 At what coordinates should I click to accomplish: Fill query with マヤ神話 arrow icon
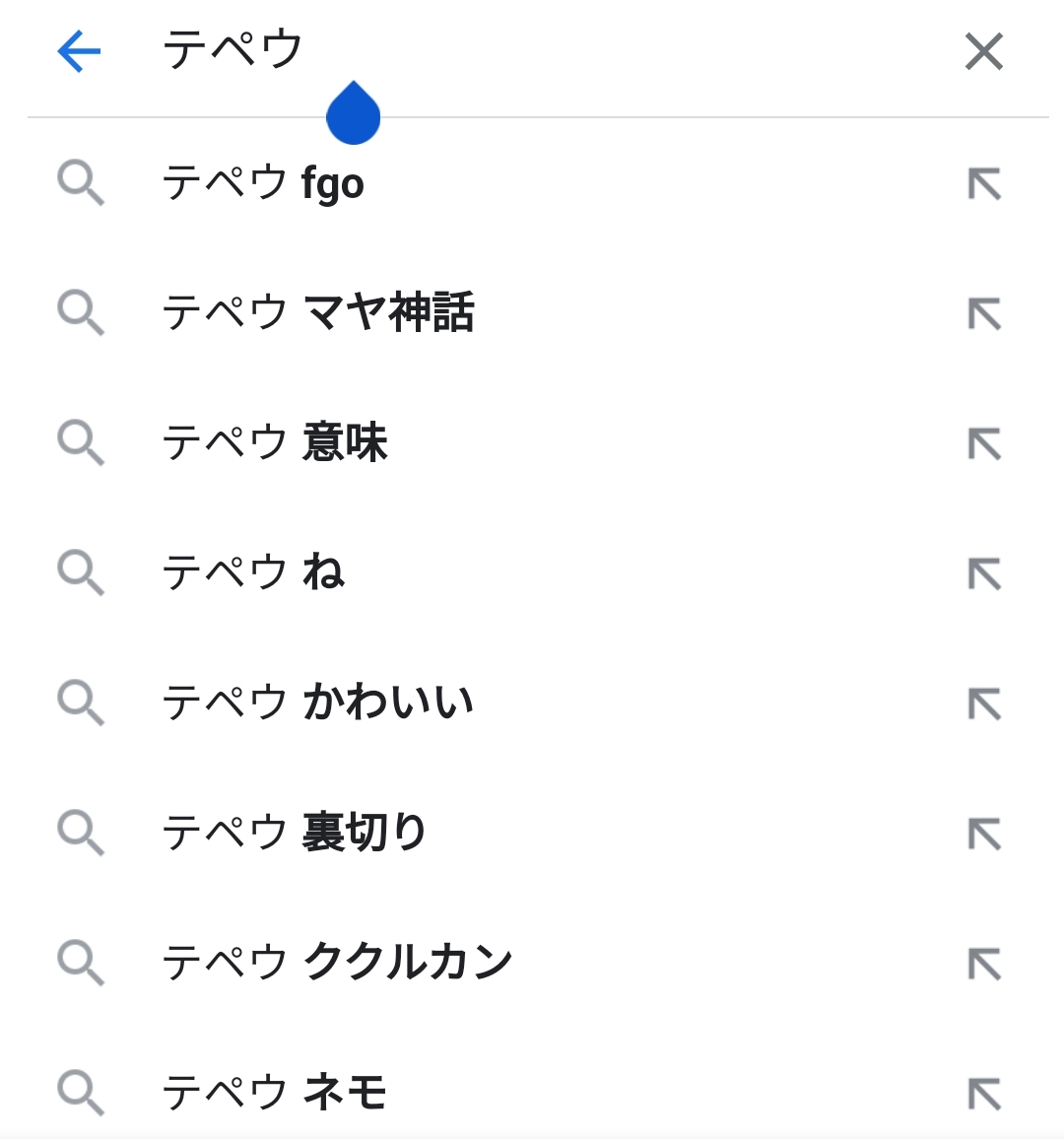(983, 314)
